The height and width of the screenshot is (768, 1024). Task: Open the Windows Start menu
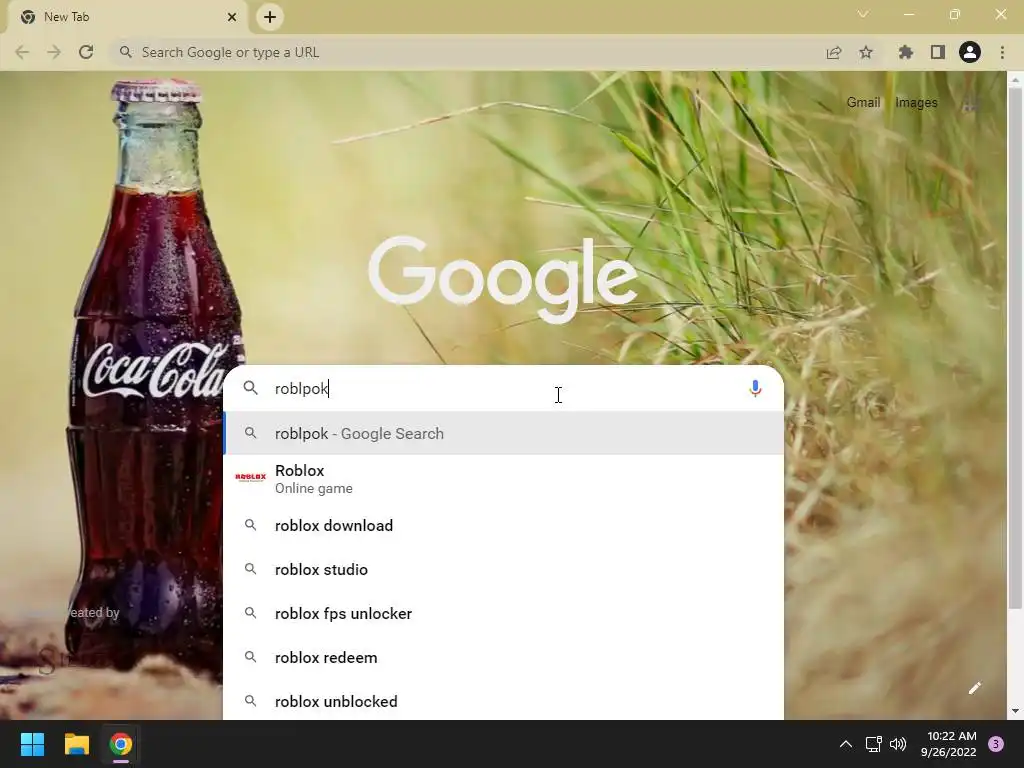[32, 744]
